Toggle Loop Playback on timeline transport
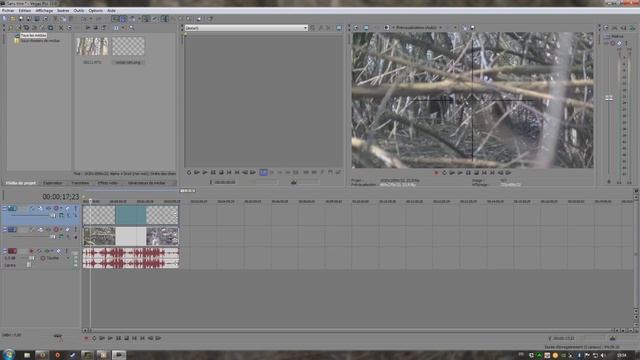The width and height of the screenshot is (640, 360). [94, 338]
